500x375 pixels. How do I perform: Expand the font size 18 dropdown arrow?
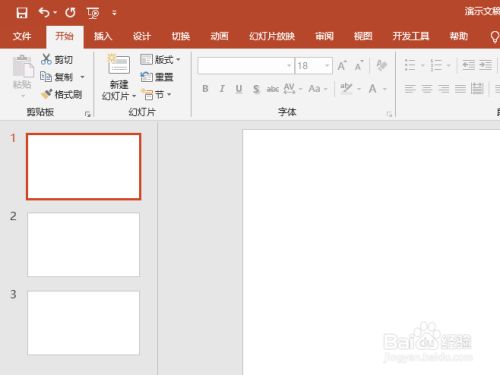327,66
